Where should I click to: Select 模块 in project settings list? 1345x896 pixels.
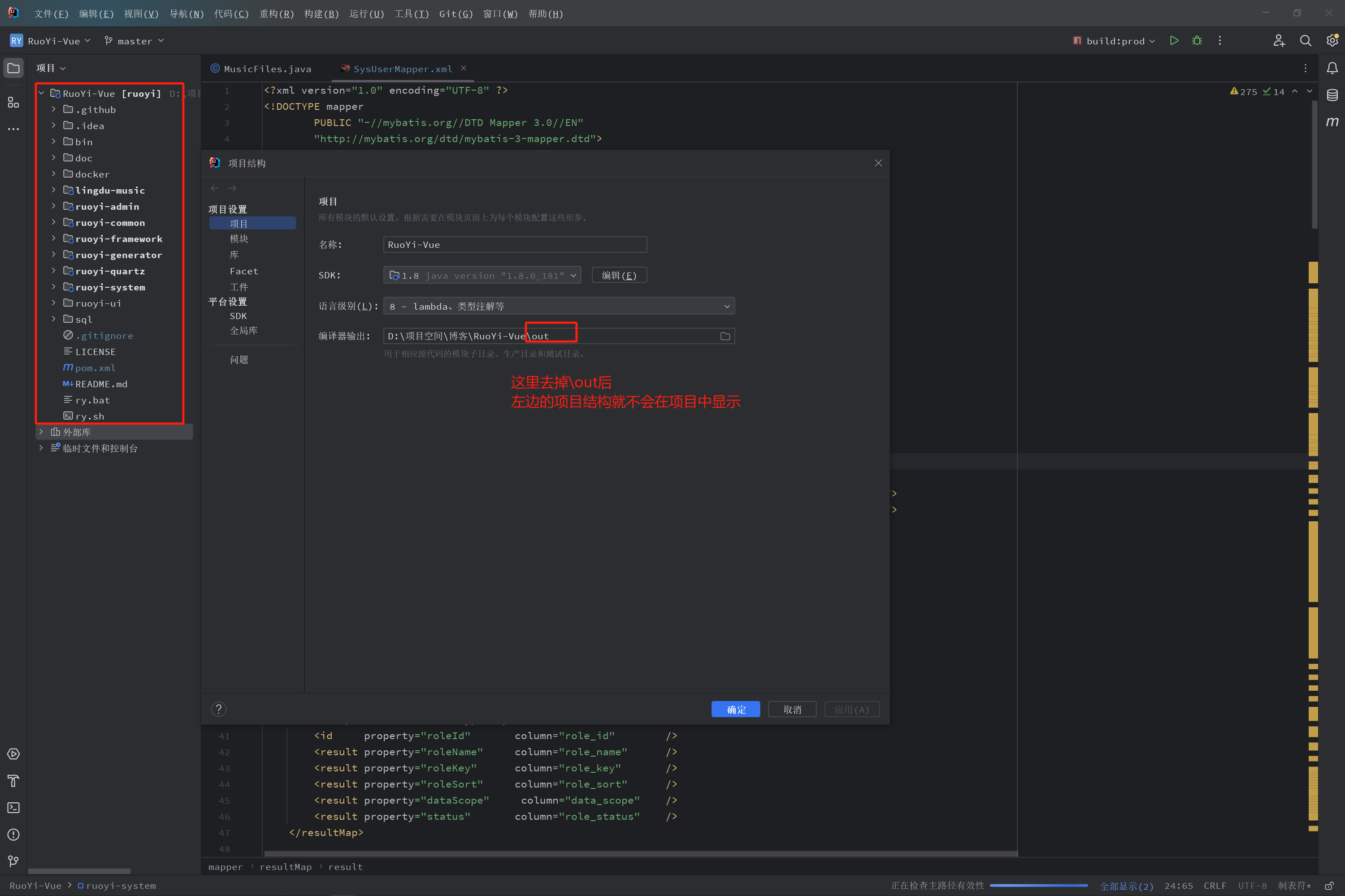[239, 239]
